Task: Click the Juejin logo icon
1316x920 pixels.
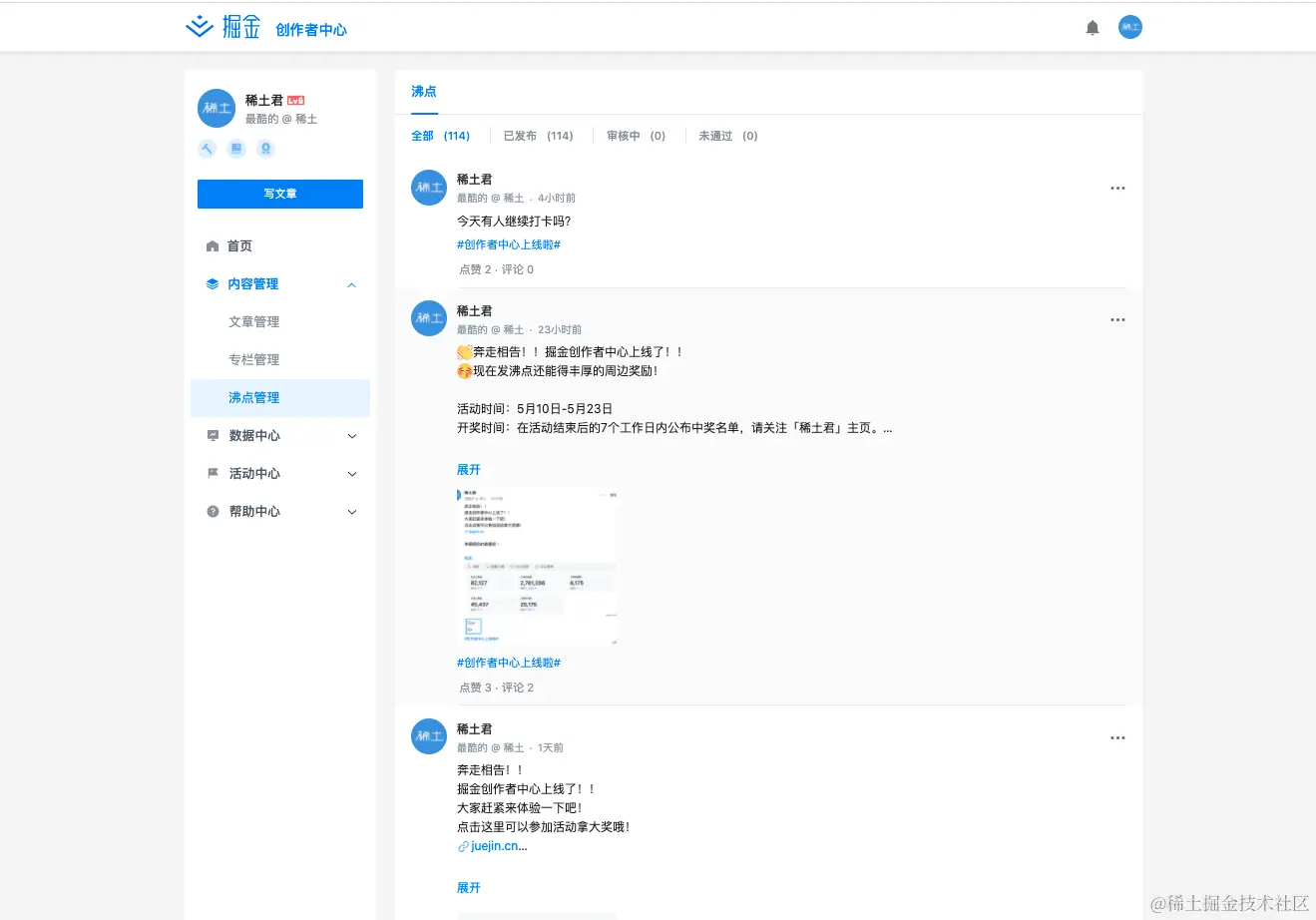Action: pos(200,27)
